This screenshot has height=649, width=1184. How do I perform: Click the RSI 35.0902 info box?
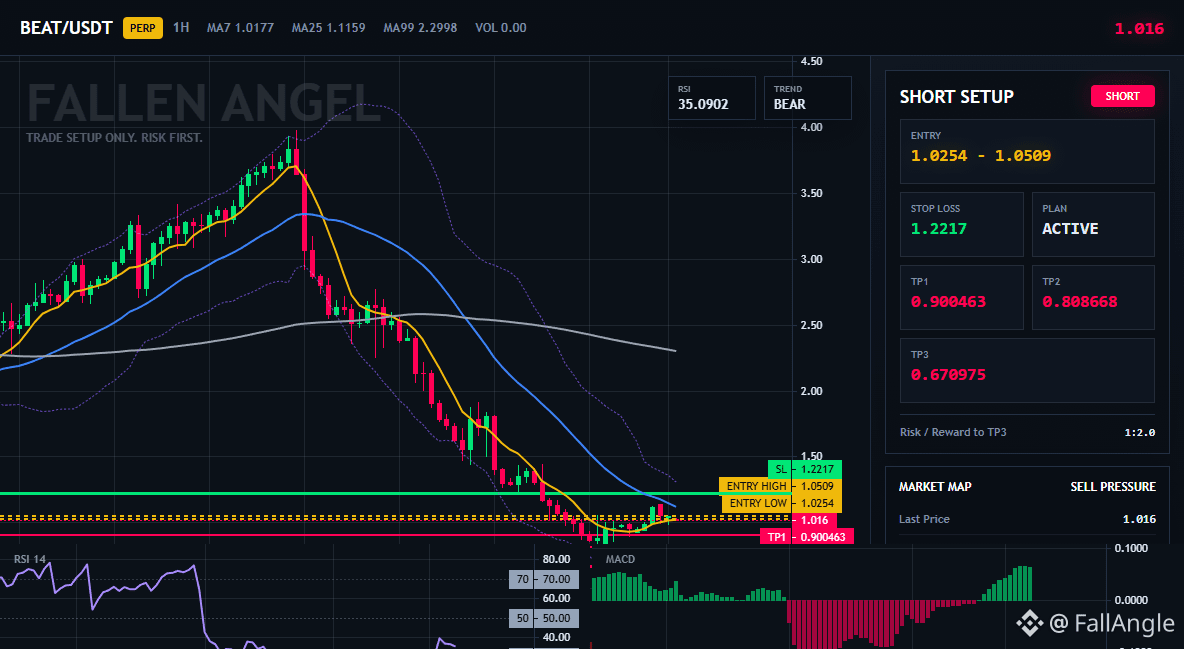[711, 97]
